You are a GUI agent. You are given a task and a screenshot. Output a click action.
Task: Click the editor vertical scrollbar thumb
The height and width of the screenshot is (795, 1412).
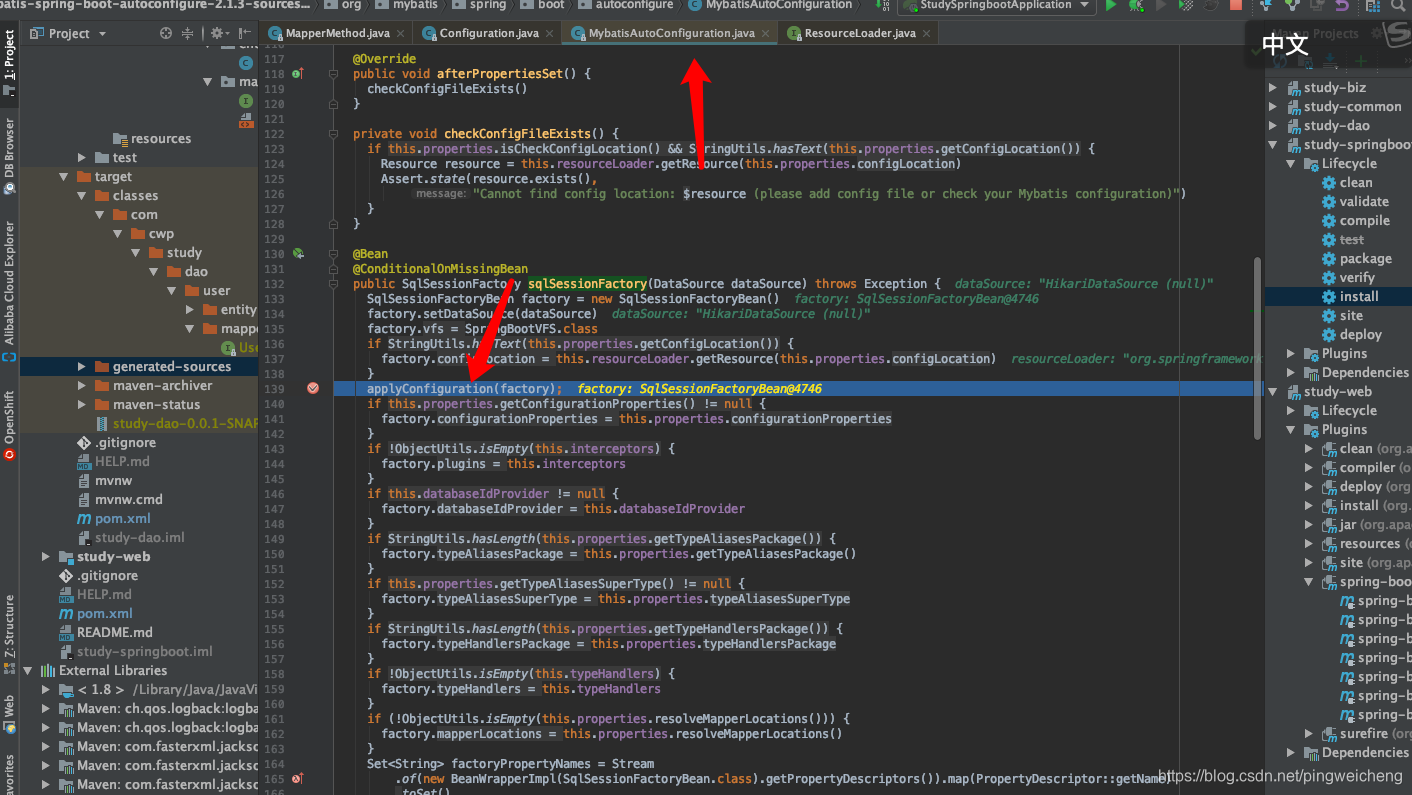coord(1258,347)
